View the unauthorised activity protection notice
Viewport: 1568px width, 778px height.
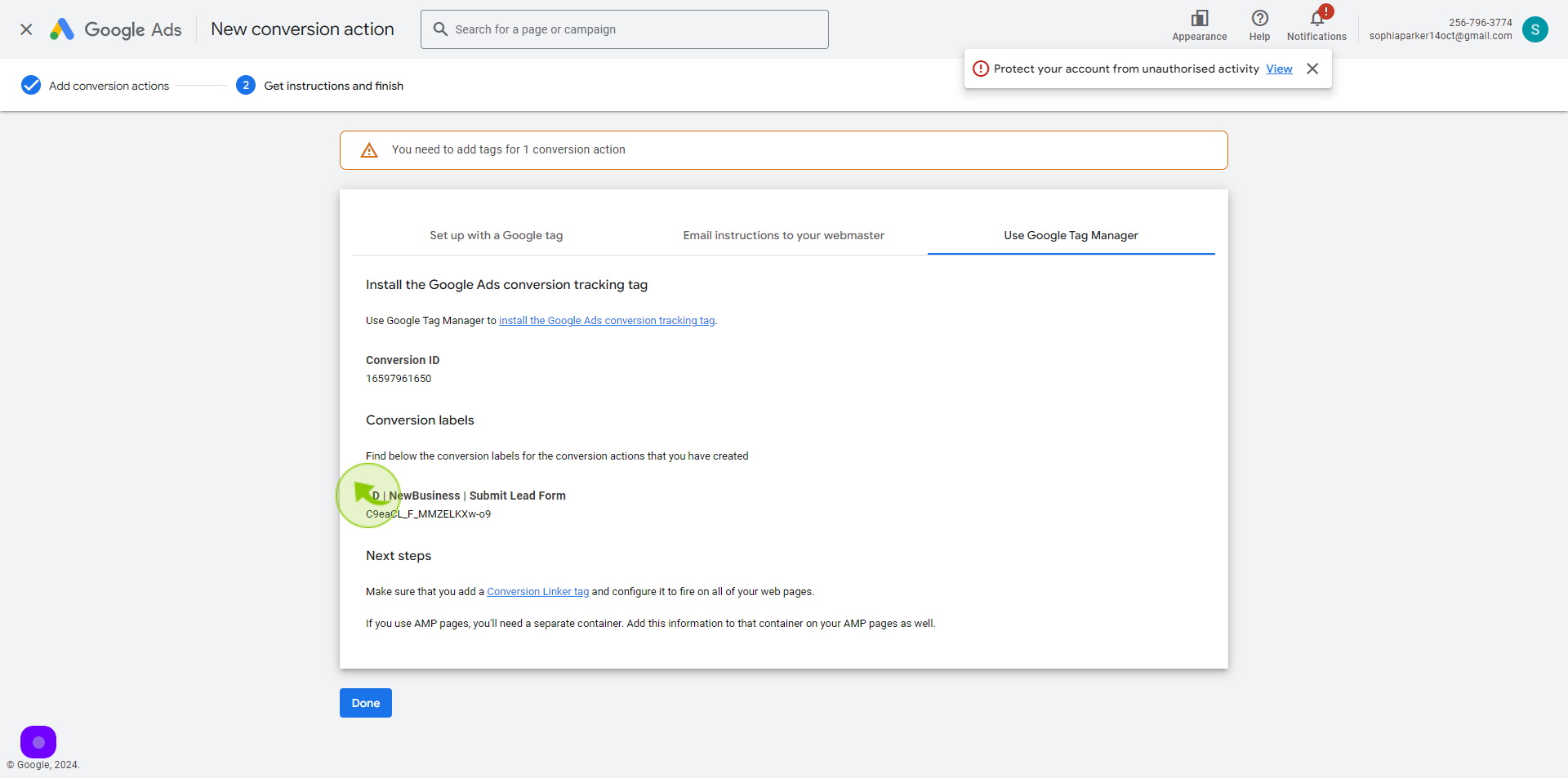coord(1279,69)
